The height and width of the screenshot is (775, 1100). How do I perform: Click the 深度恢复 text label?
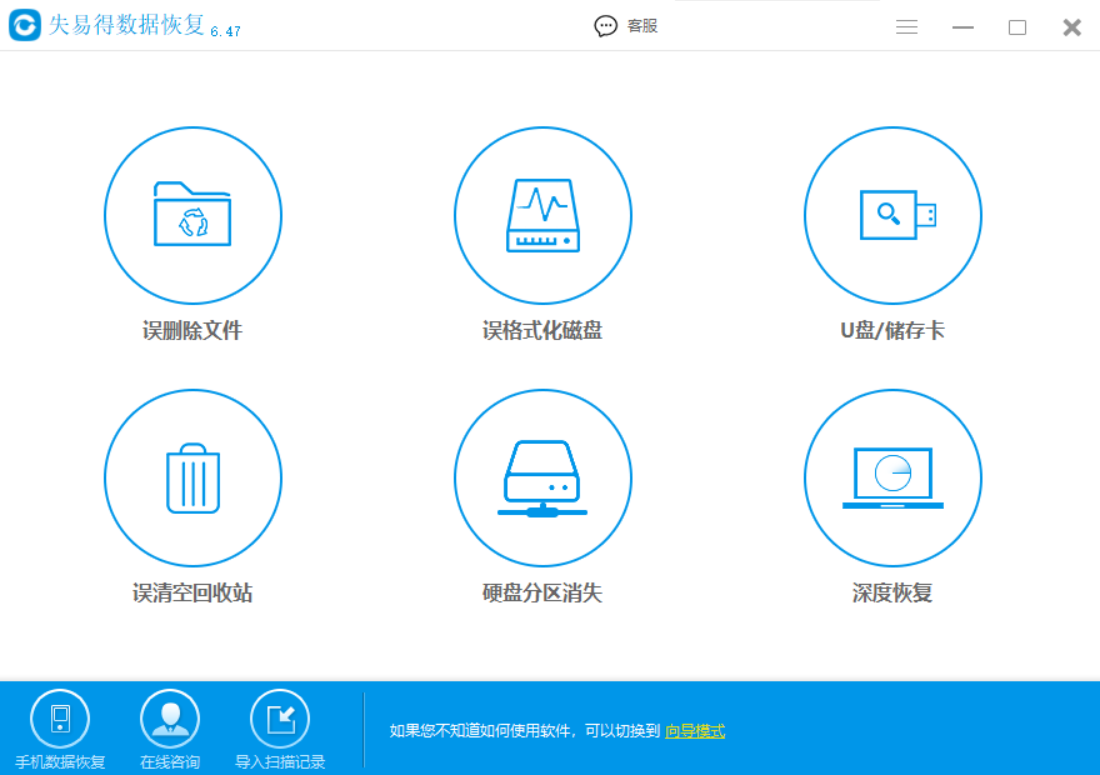click(893, 593)
